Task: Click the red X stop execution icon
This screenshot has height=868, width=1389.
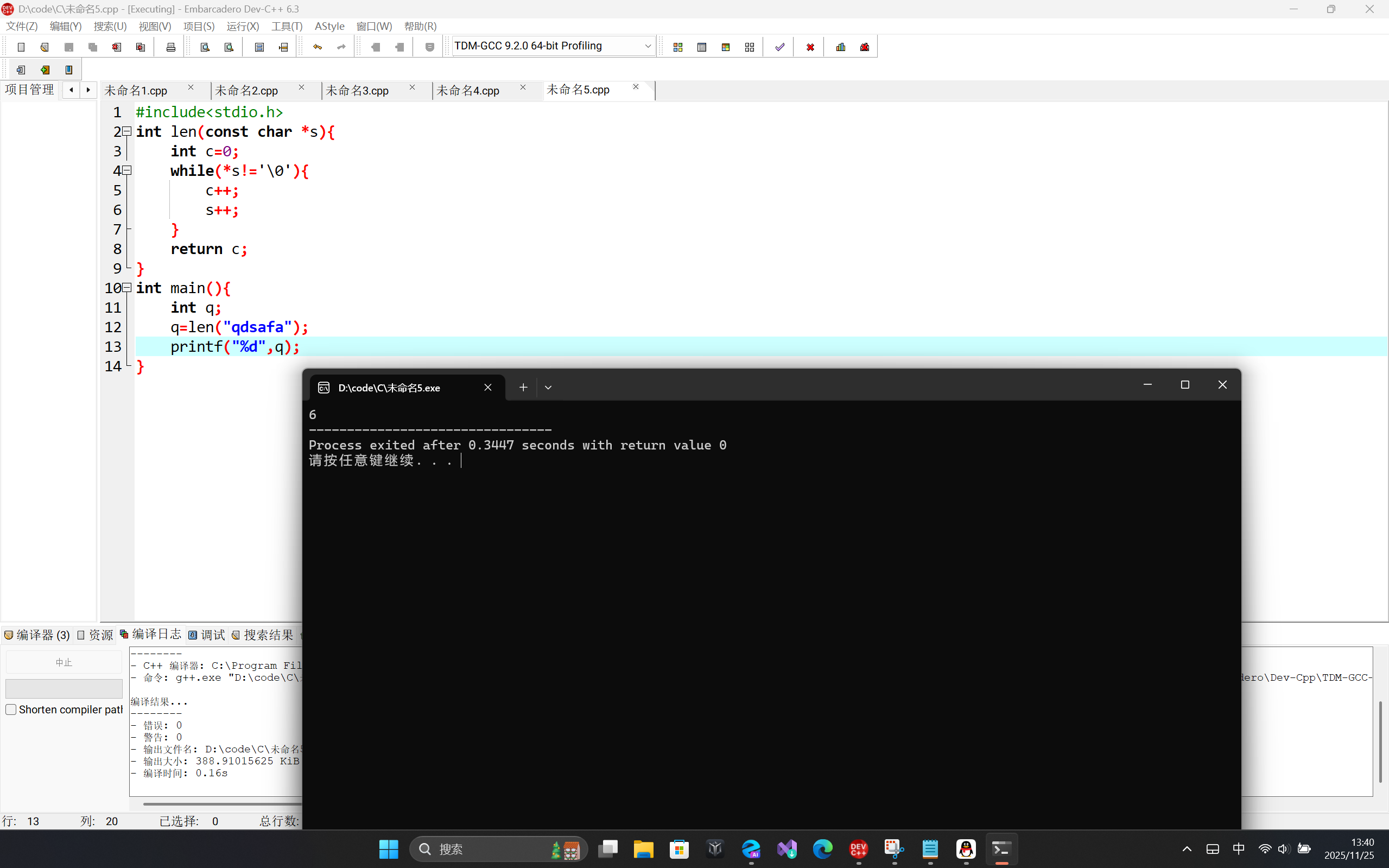Action: pyautogui.click(x=810, y=47)
